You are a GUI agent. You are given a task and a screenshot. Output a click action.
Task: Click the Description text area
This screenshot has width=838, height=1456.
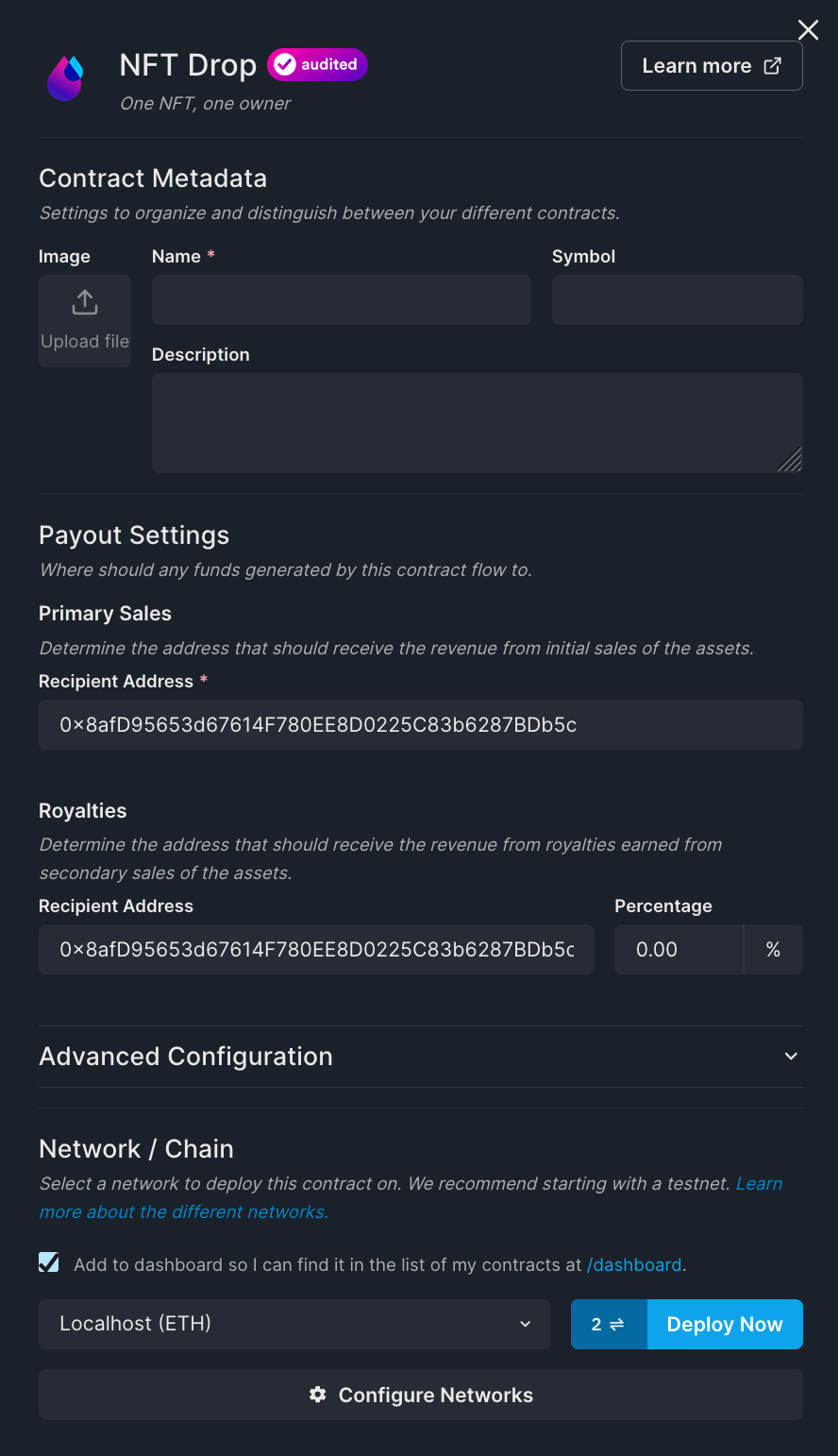(477, 422)
